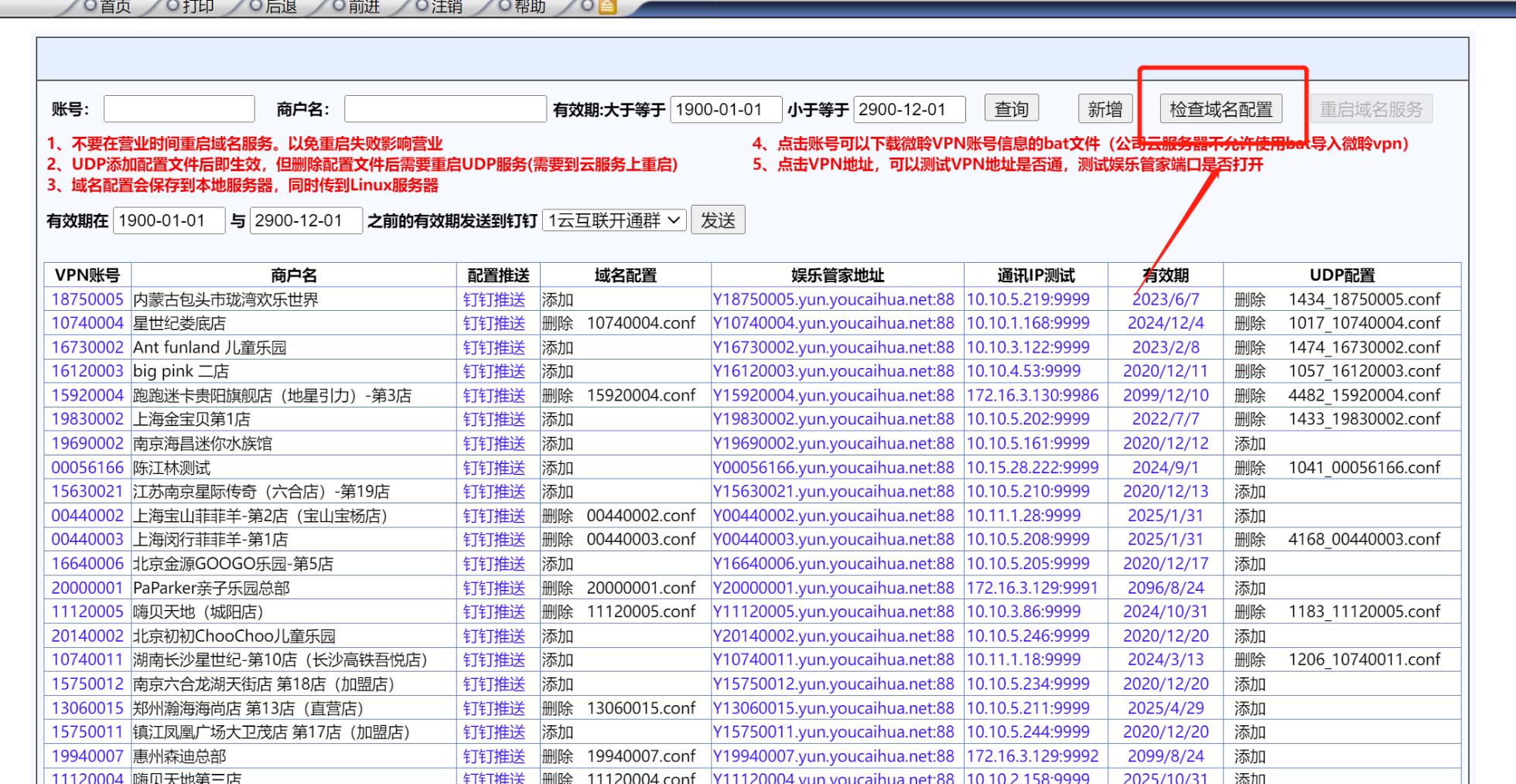Image resolution: width=1516 pixels, height=784 pixels.
Task: Open the 1云互联开通群 dropdown
Action: (x=614, y=220)
